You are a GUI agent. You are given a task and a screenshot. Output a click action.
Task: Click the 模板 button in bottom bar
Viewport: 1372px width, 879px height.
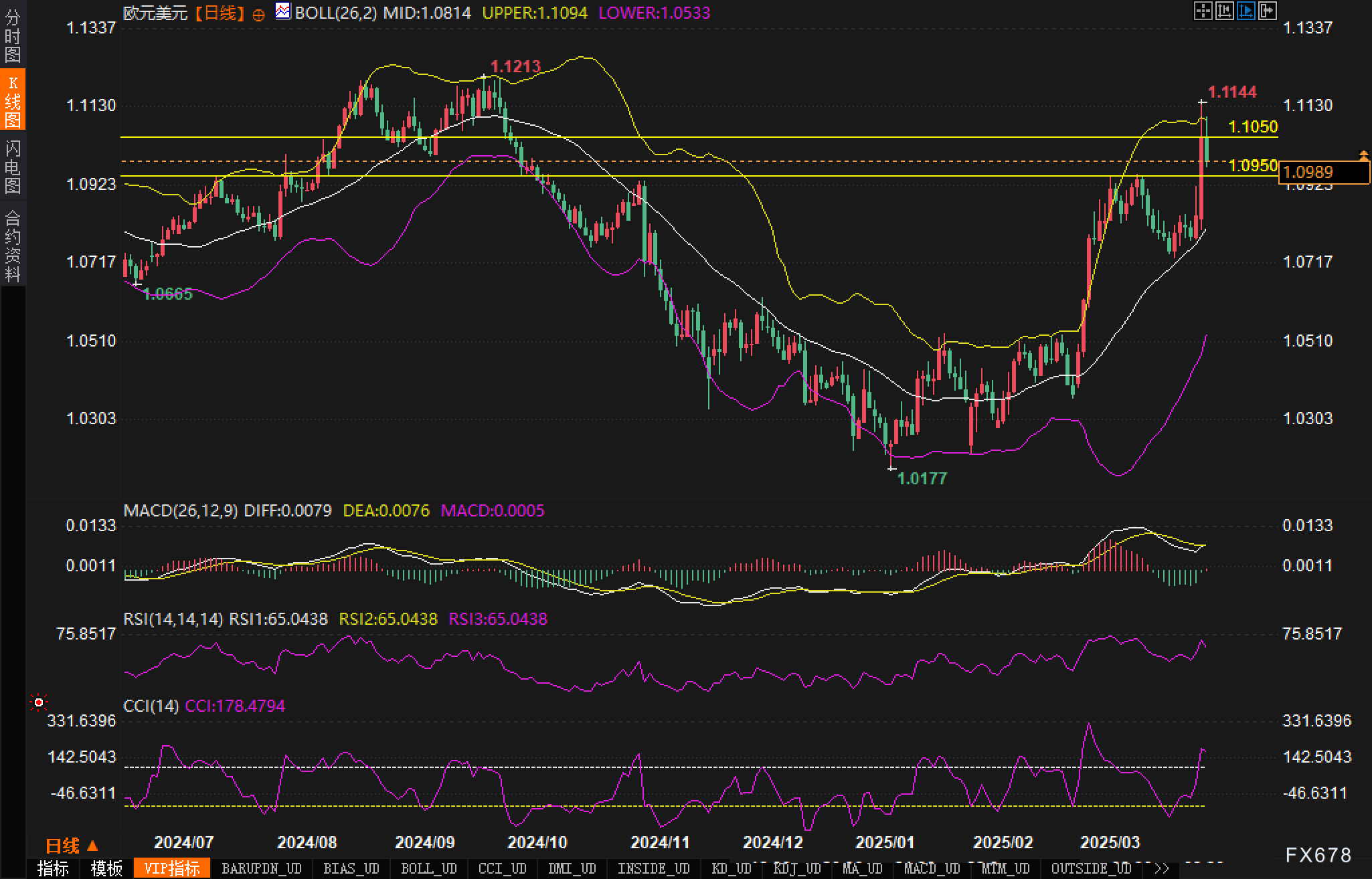point(106,869)
